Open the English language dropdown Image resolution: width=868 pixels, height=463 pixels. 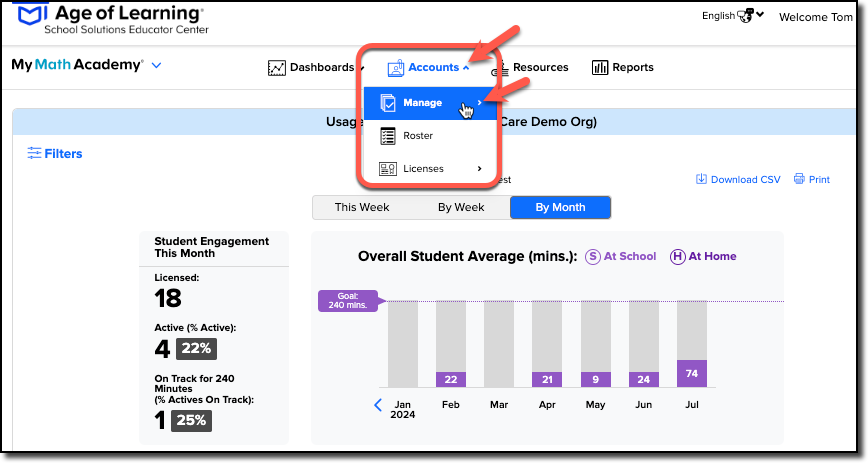(x=733, y=16)
